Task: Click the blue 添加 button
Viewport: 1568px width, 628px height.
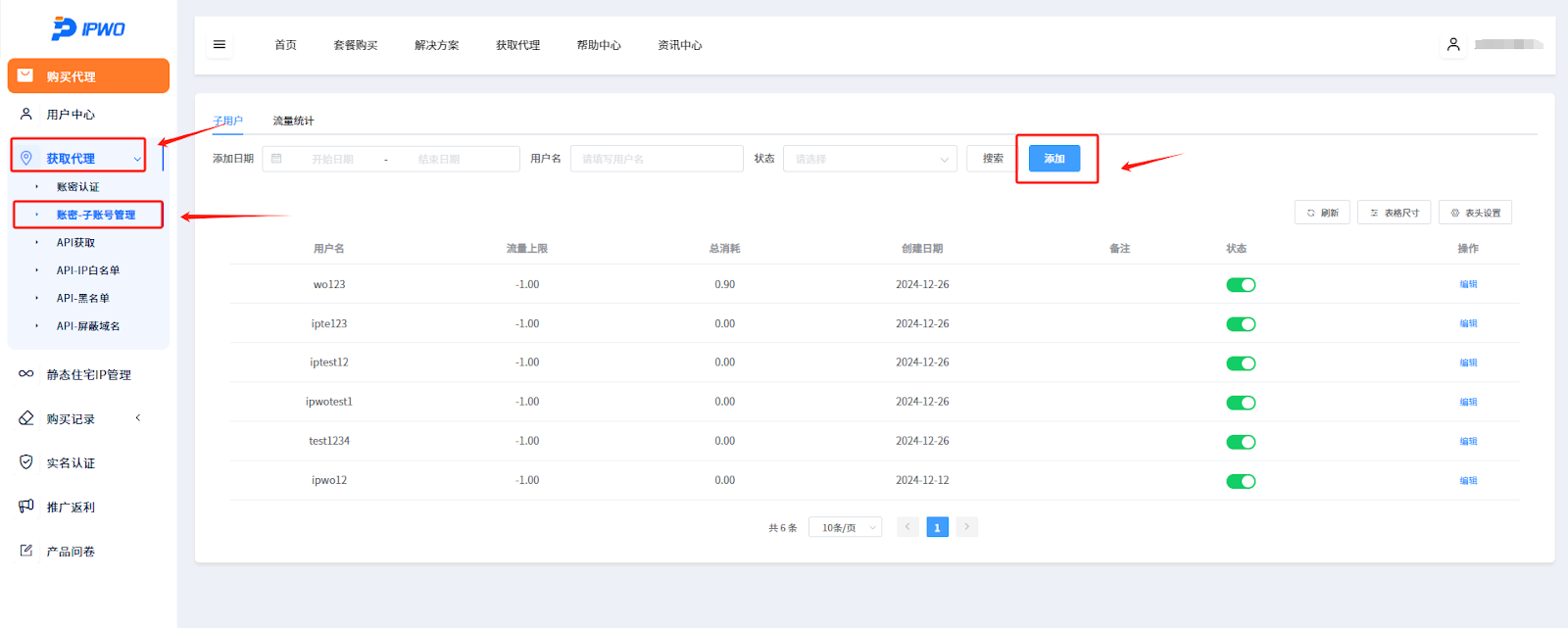Action: (x=1054, y=159)
